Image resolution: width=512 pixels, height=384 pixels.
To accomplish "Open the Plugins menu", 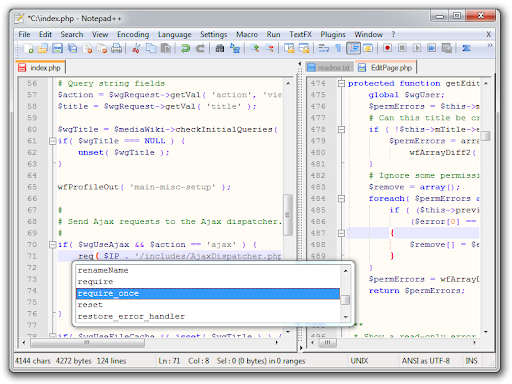I will (333, 34).
